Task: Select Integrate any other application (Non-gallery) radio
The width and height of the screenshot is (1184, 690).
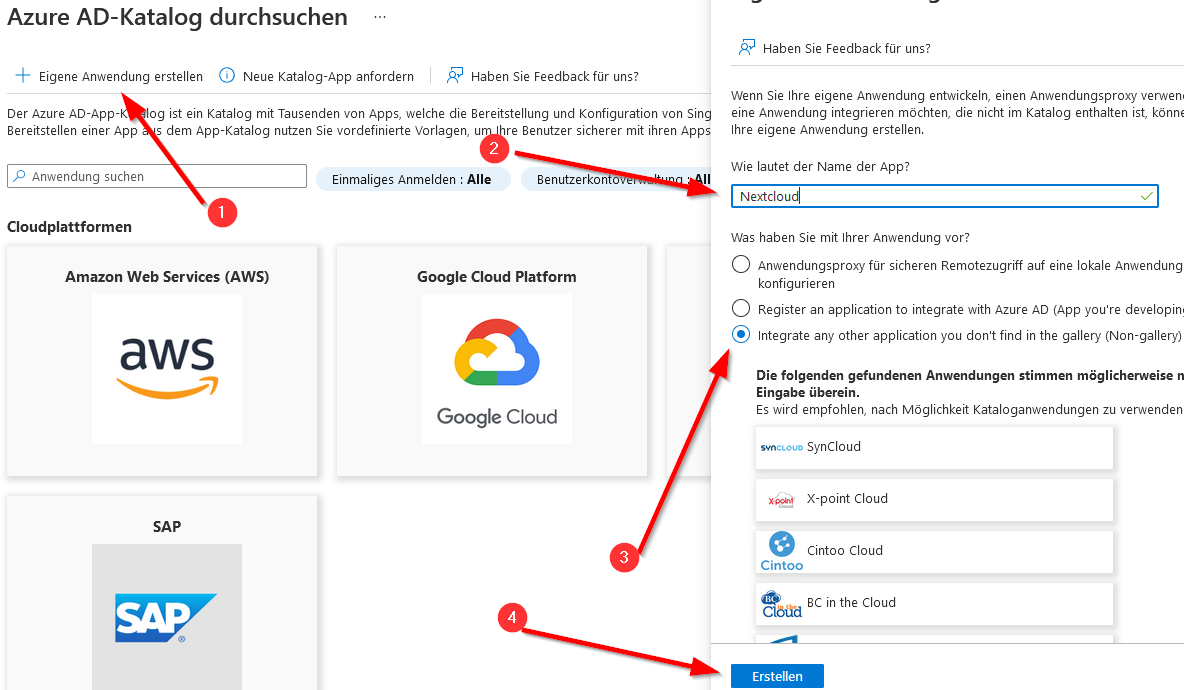Action: 741,334
